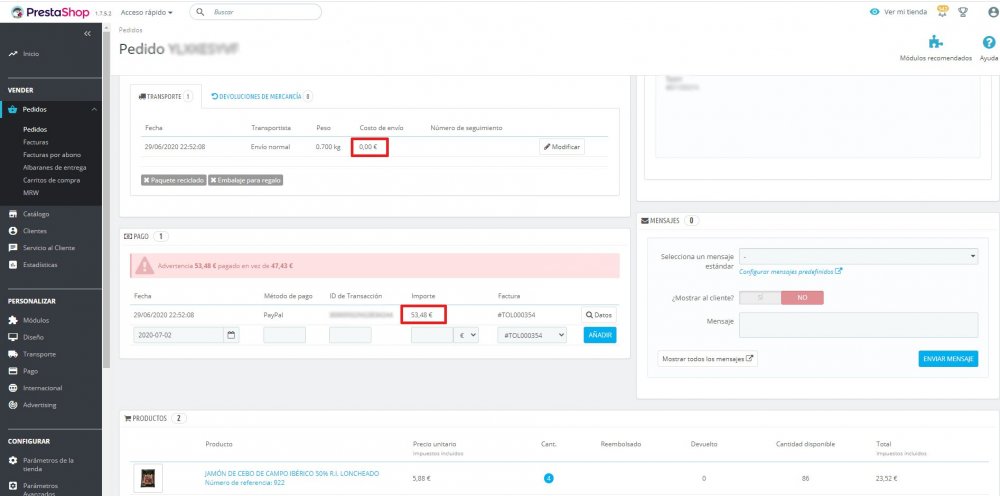Open Módulos puzzle icon in sidebar
The height and width of the screenshot is (496, 1000).
(x=13, y=321)
